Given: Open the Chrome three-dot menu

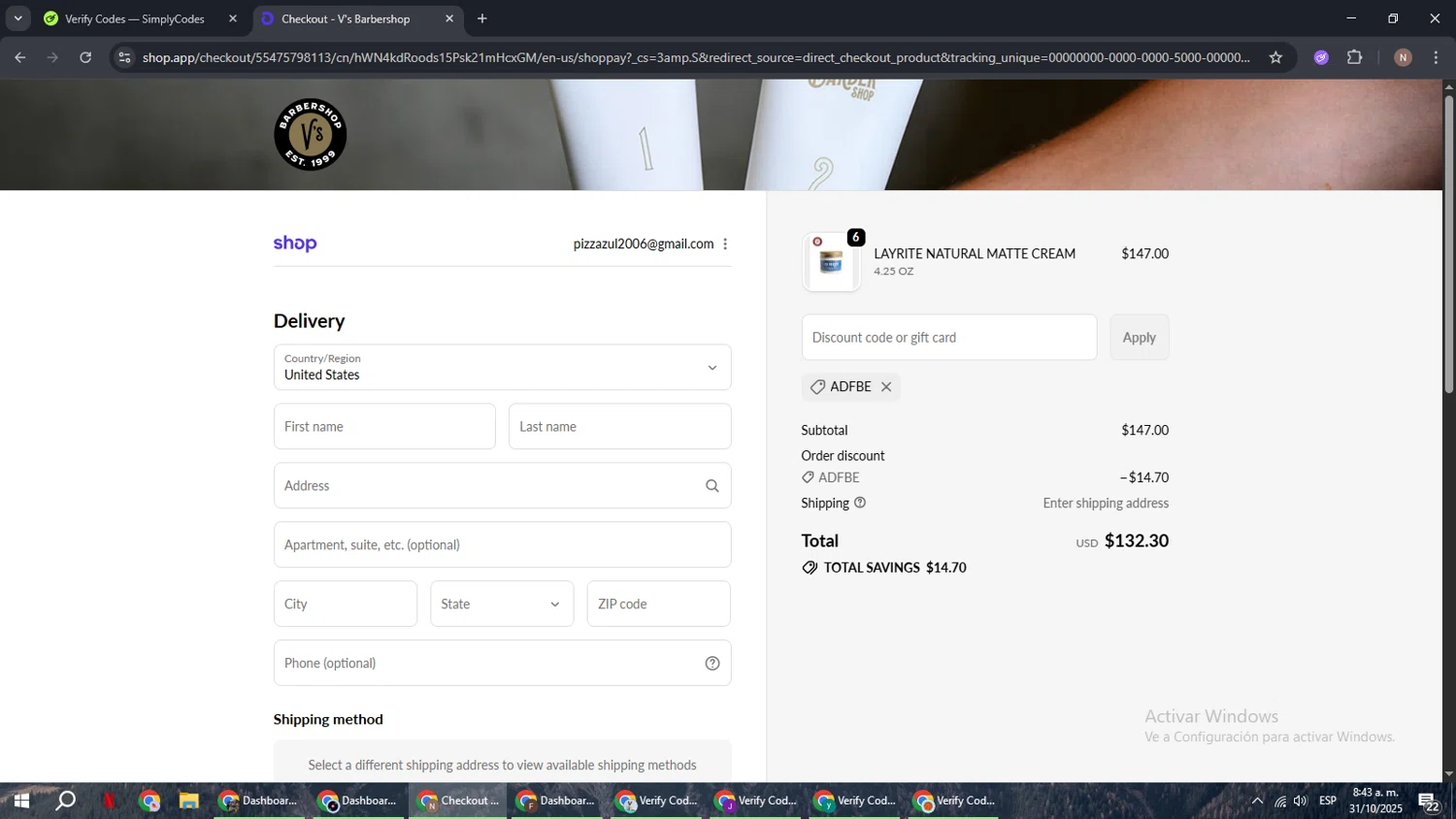Looking at the screenshot, I should pos(1436,57).
